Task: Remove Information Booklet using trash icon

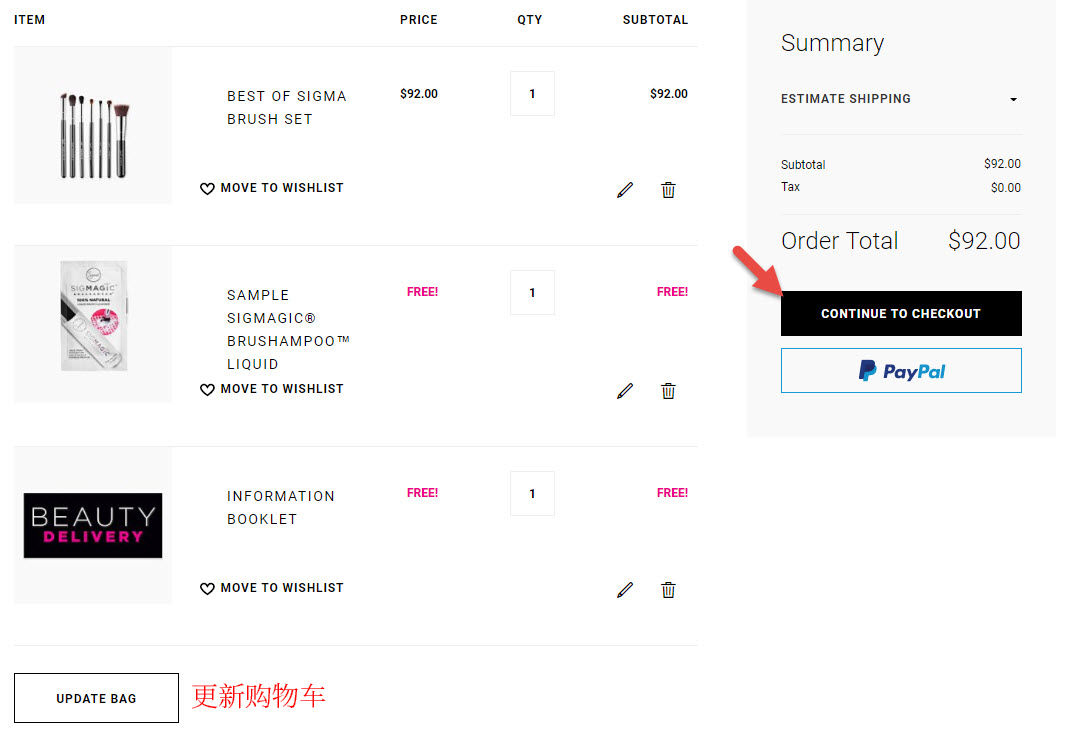Action: coord(668,590)
